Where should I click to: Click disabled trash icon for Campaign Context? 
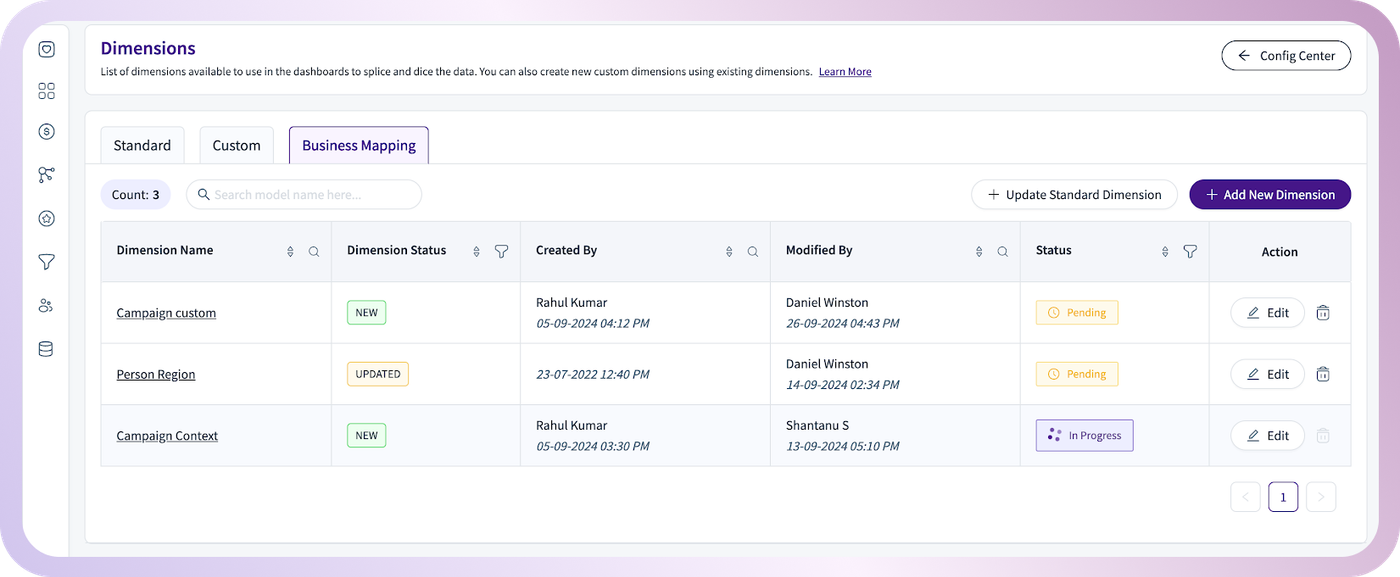point(1323,436)
